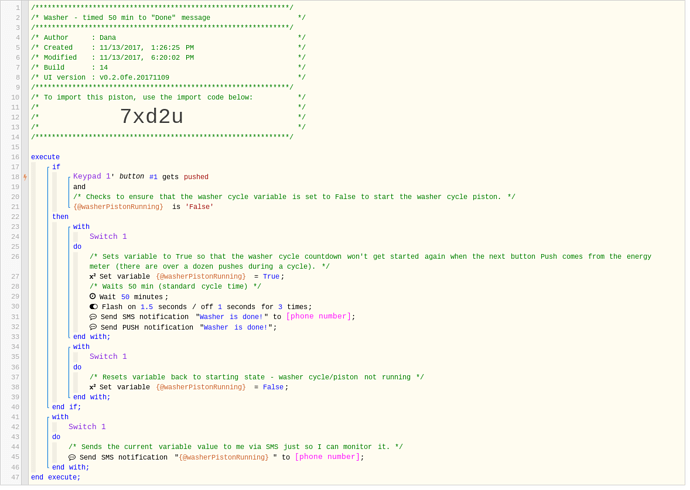Click the comment "Resets variable back to starting state"
This screenshot has width=690, height=490.
257,377
